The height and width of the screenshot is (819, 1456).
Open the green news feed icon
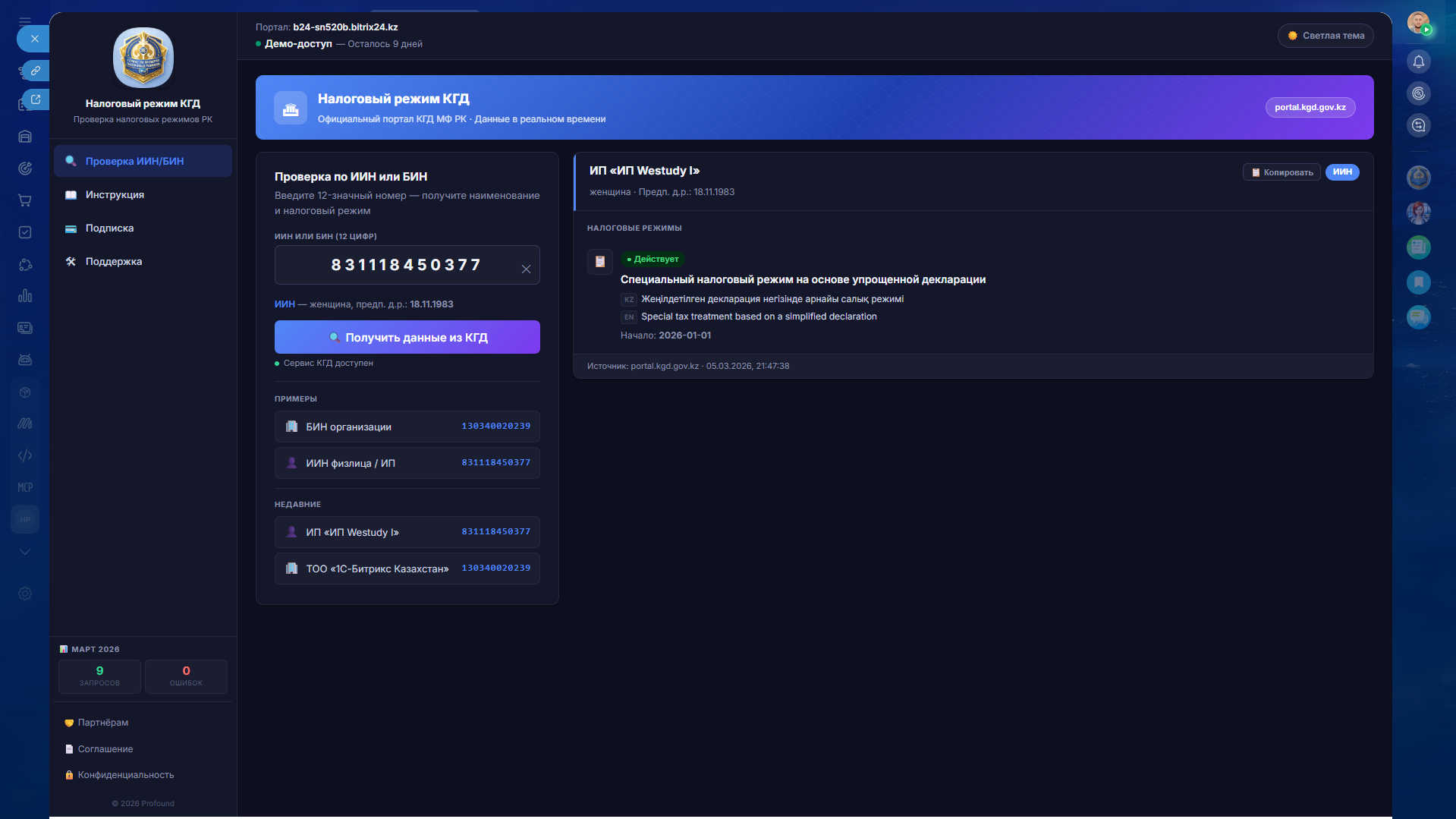click(x=1419, y=247)
